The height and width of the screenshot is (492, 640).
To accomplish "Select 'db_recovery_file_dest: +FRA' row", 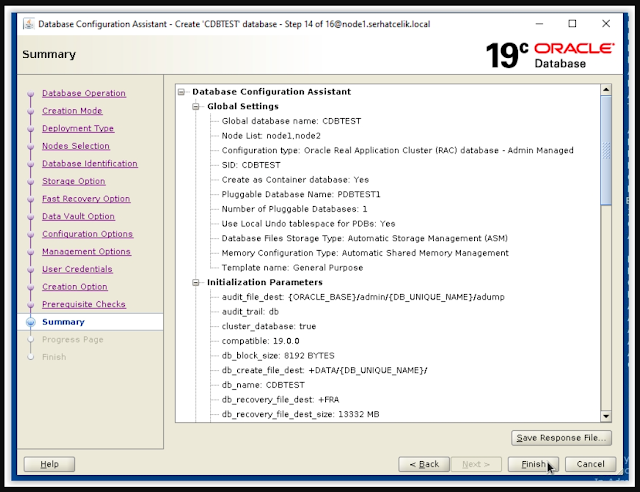I will click(x=280, y=400).
